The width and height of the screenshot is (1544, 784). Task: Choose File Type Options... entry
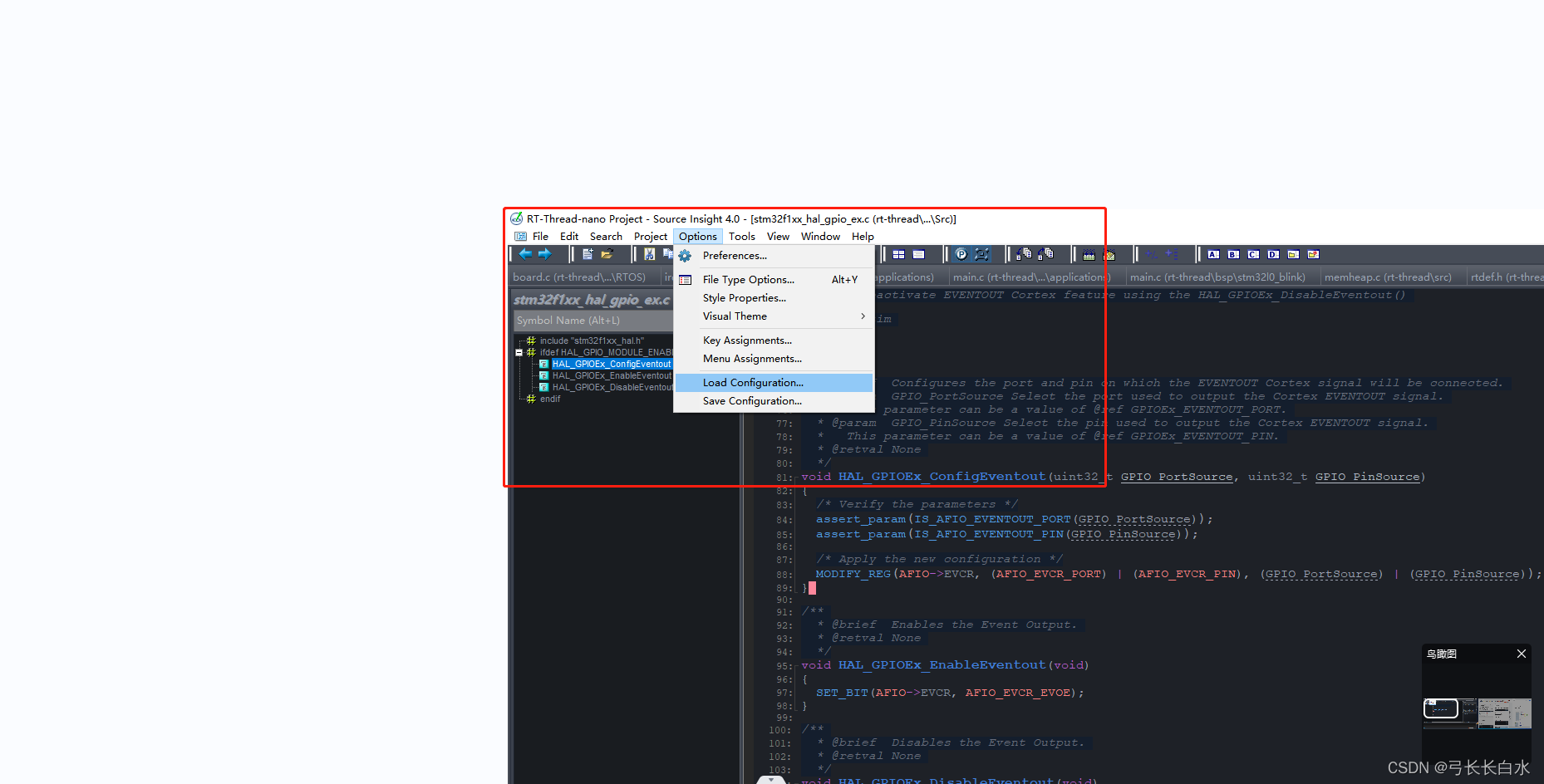pos(774,280)
